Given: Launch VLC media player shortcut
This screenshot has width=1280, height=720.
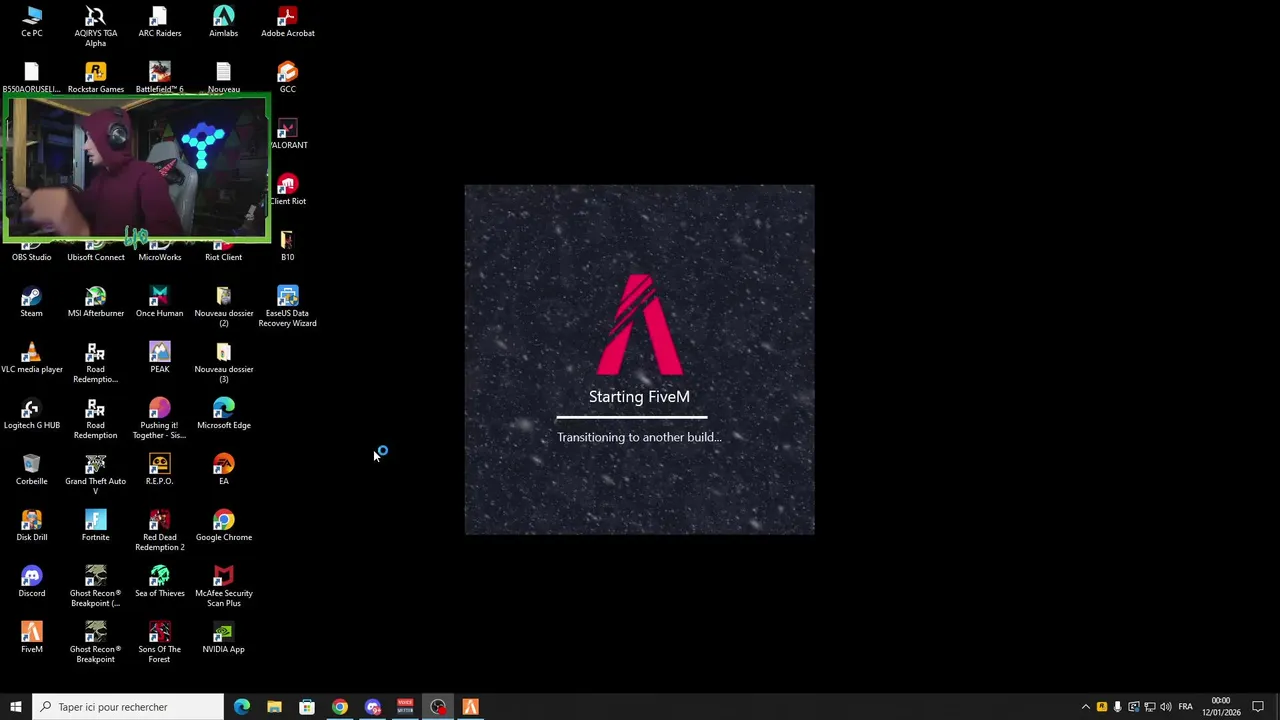Looking at the screenshot, I should [x=32, y=358].
